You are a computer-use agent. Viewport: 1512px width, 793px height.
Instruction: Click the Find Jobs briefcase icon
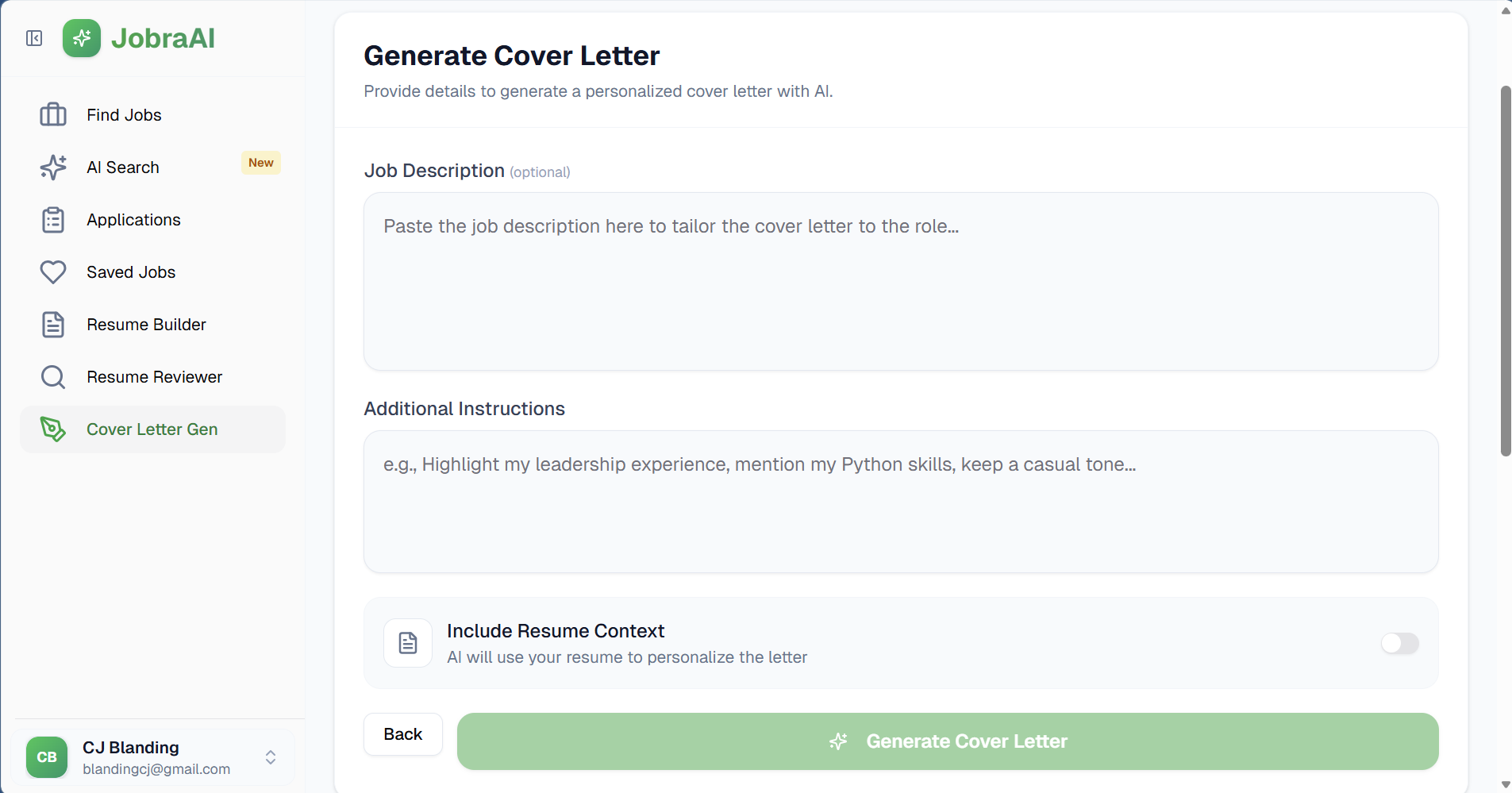pyautogui.click(x=53, y=115)
